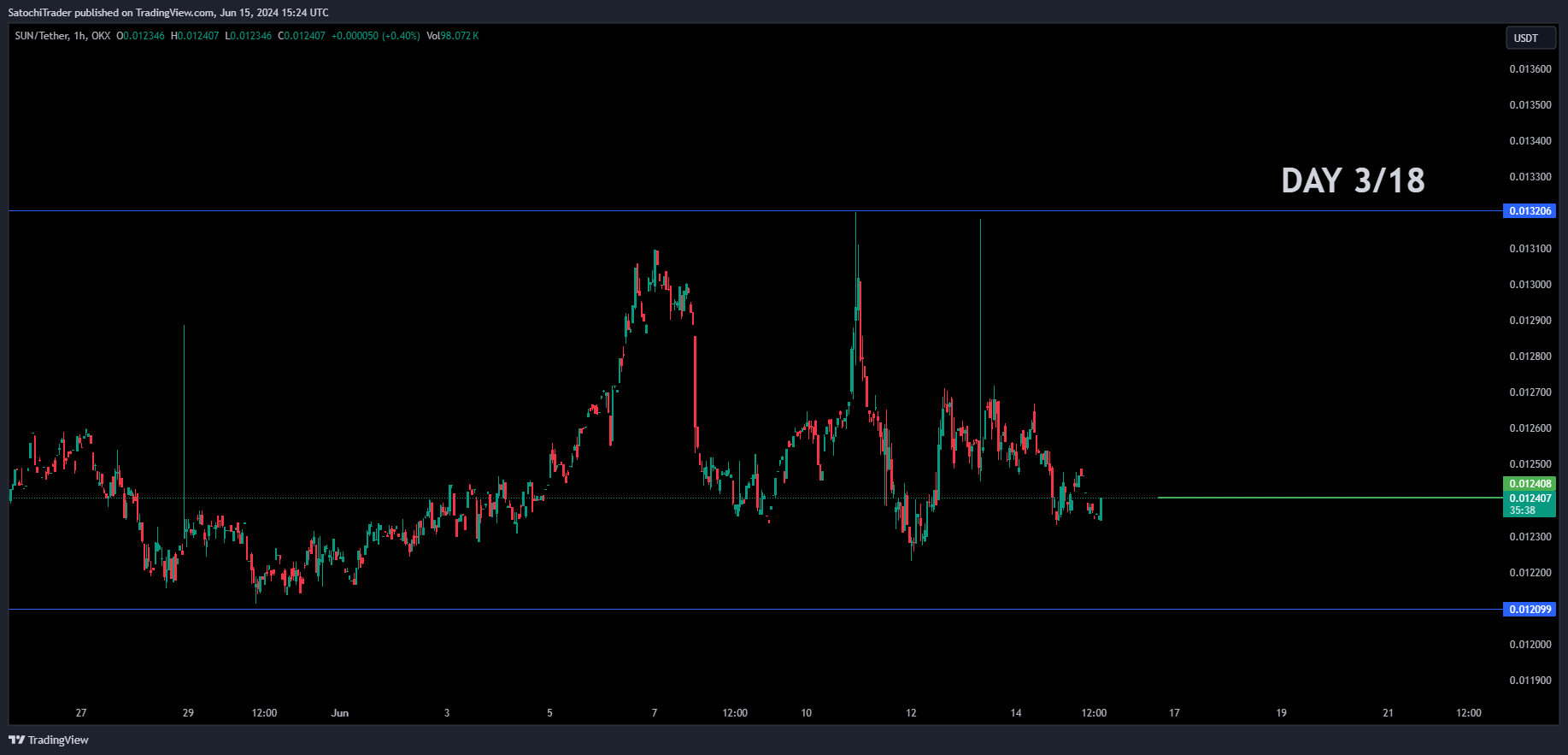Screen dimensions: 1568x755
Task: Click the 0.012200 price axis label
Action: [x=1530, y=573]
